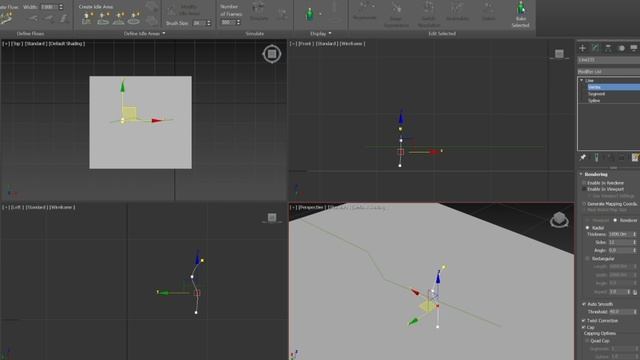The width and height of the screenshot is (640, 360).
Task: Click the Brush Size spinner arrows
Action: (209, 23)
